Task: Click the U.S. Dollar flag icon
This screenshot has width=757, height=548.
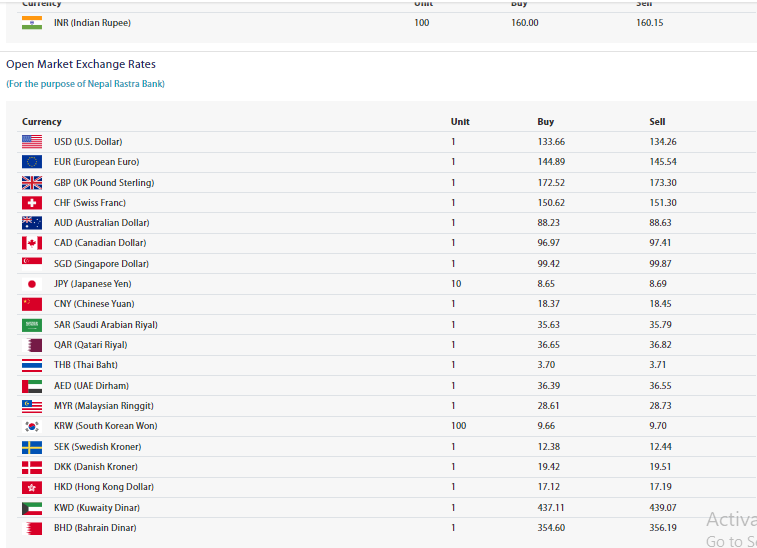Action: 32,142
